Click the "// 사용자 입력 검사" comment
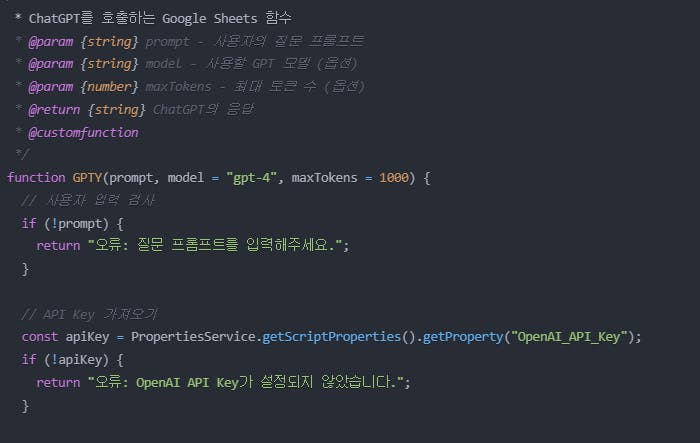Viewport: 700px width, 443px height. click(x=89, y=200)
